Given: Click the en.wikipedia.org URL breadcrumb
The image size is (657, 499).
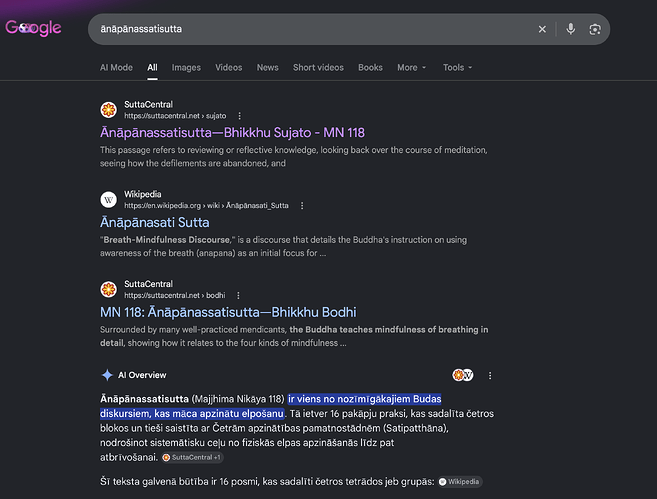Looking at the screenshot, I should coord(206,205).
